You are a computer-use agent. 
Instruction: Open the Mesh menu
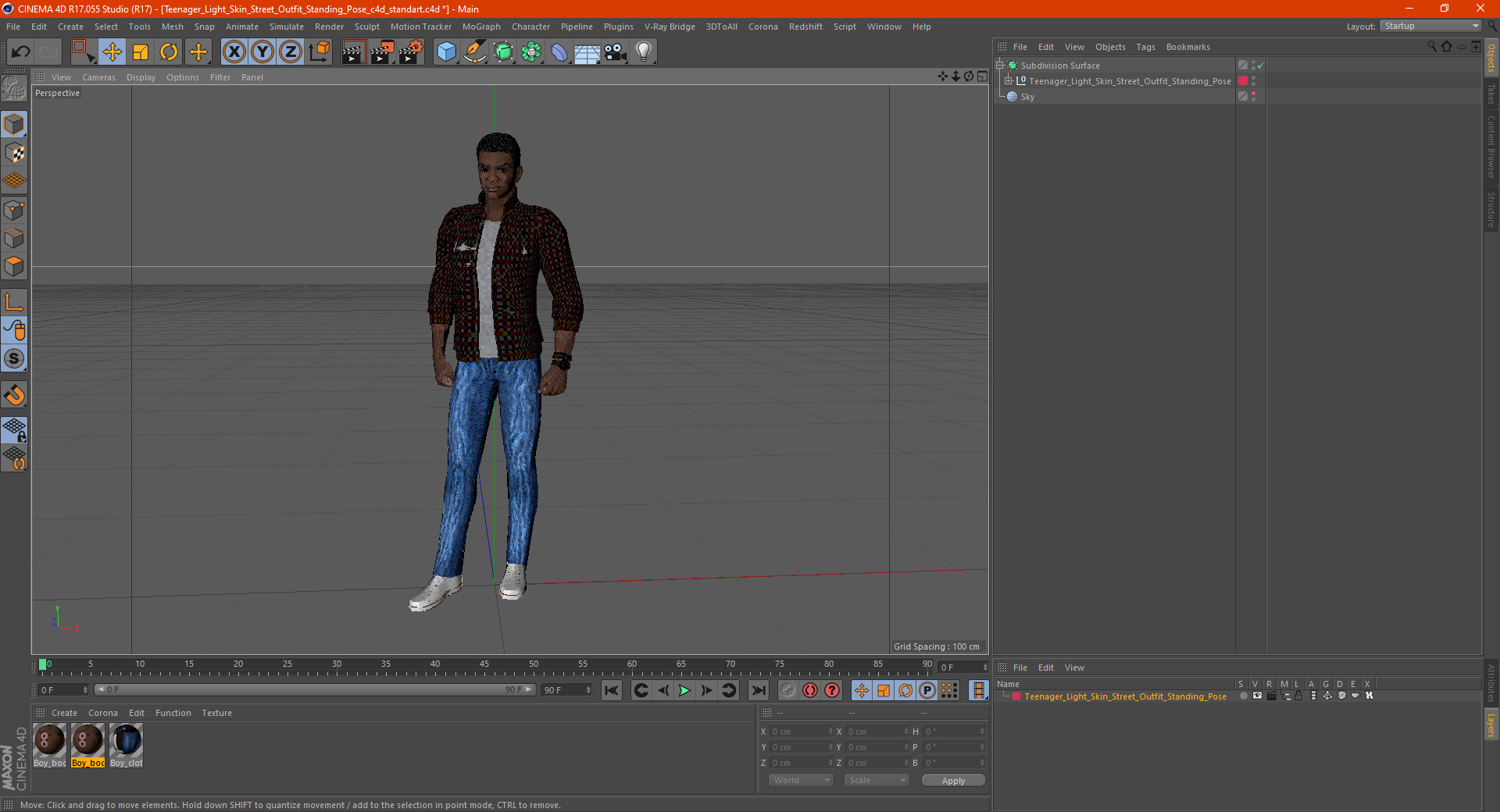tap(173, 27)
